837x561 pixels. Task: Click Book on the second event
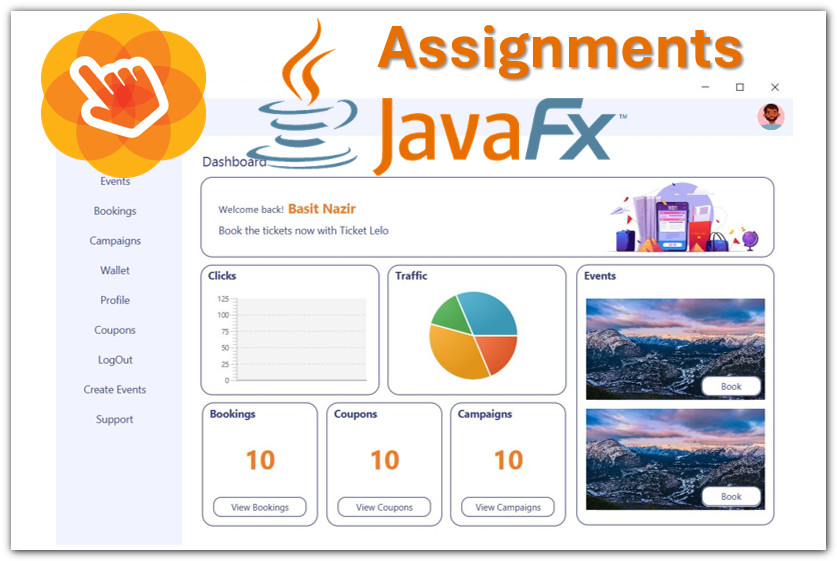click(x=731, y=497)
